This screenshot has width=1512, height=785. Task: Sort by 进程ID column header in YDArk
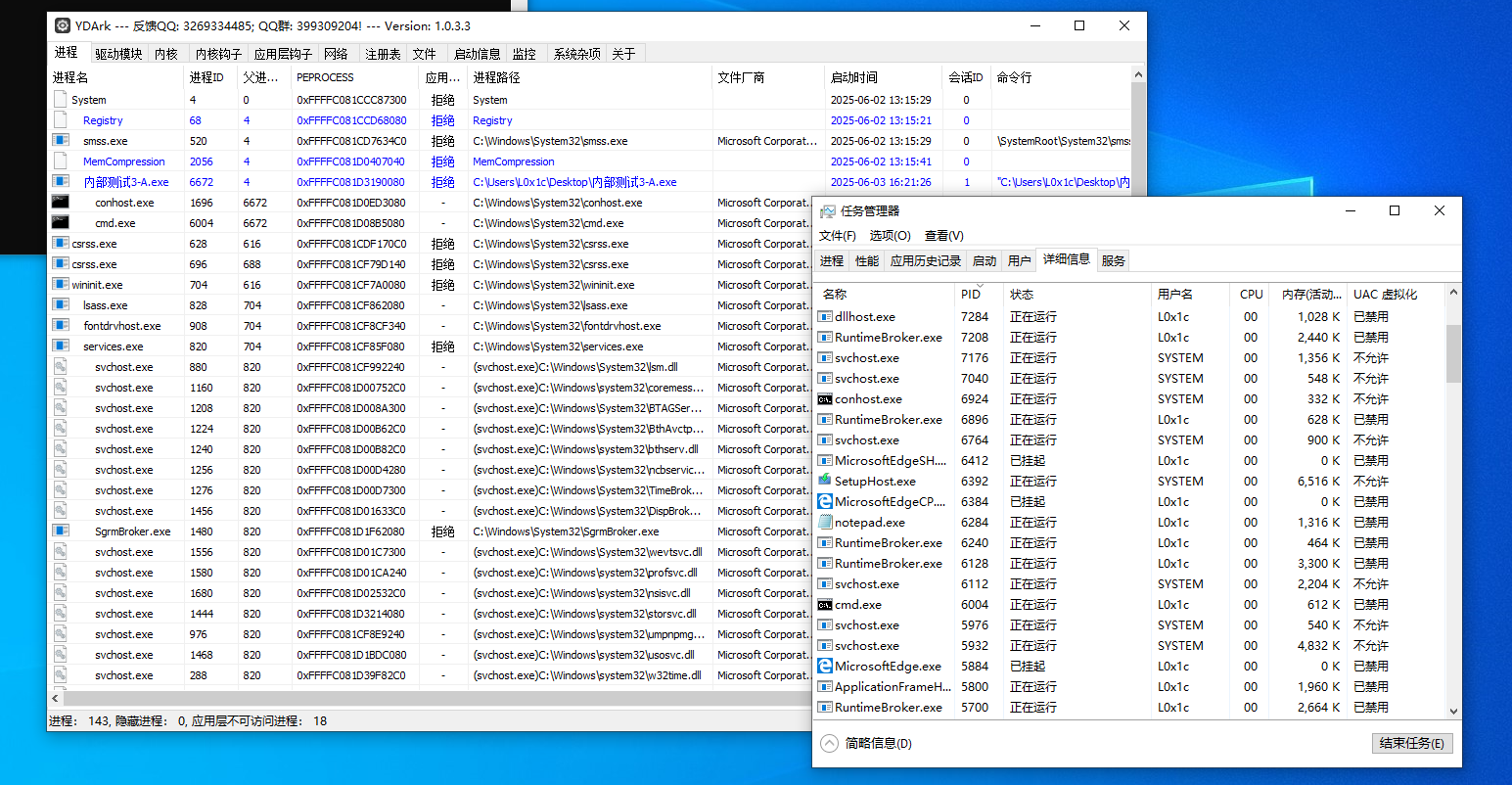point(210,77)
